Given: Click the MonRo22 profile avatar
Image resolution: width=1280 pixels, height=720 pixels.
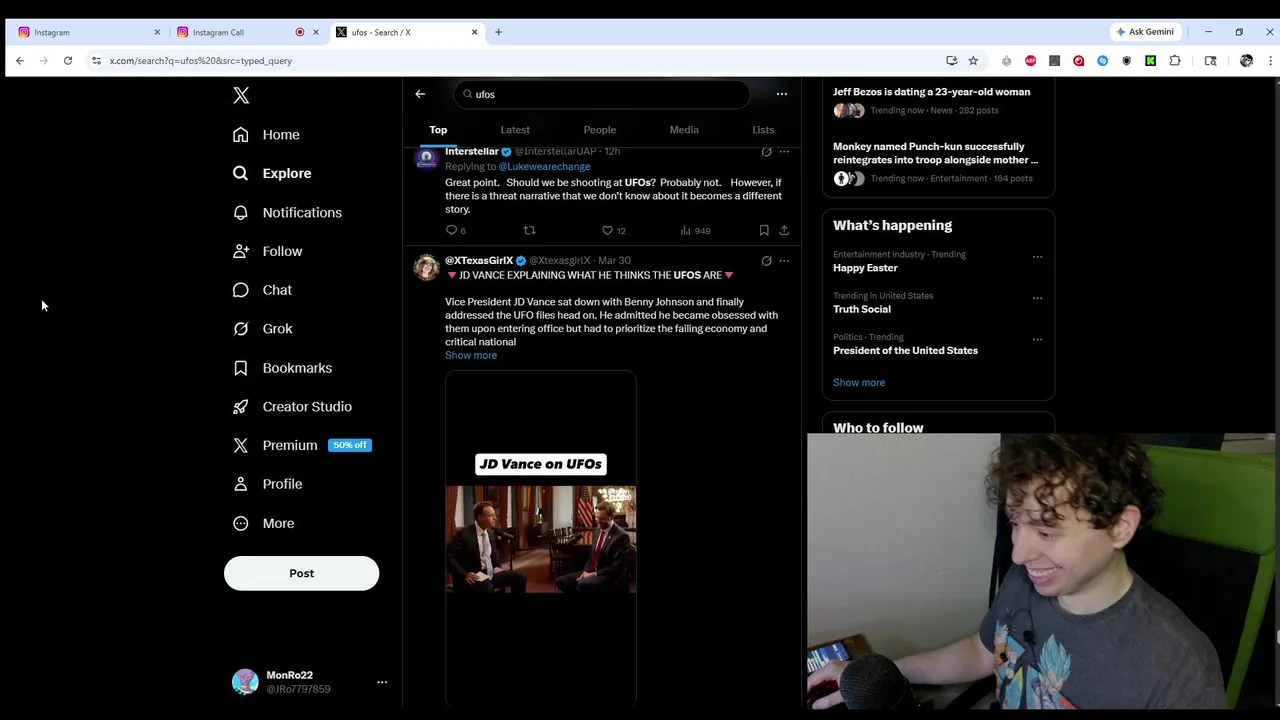Looking at the screenshot, I should pos(245,682).
